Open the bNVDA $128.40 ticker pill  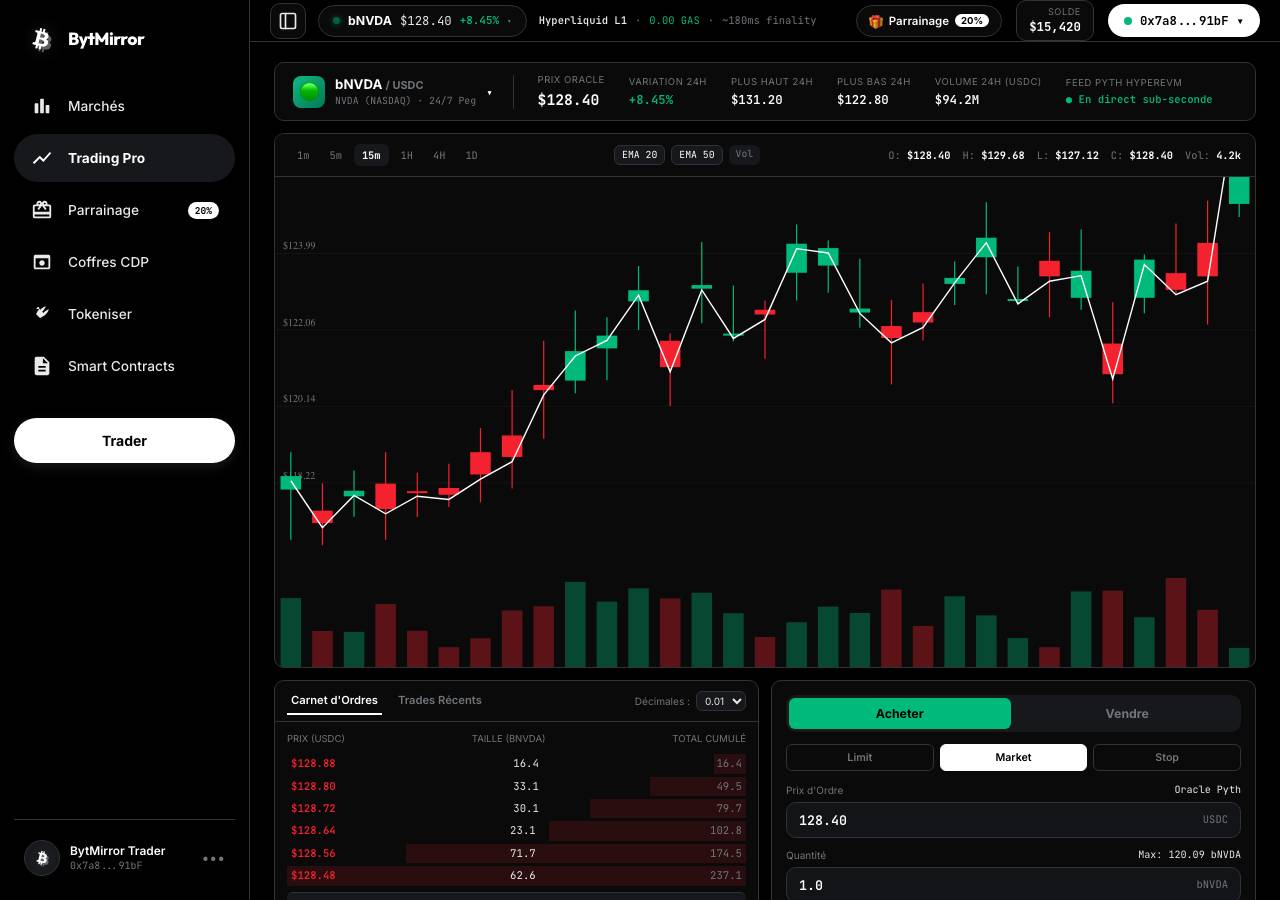422,20
